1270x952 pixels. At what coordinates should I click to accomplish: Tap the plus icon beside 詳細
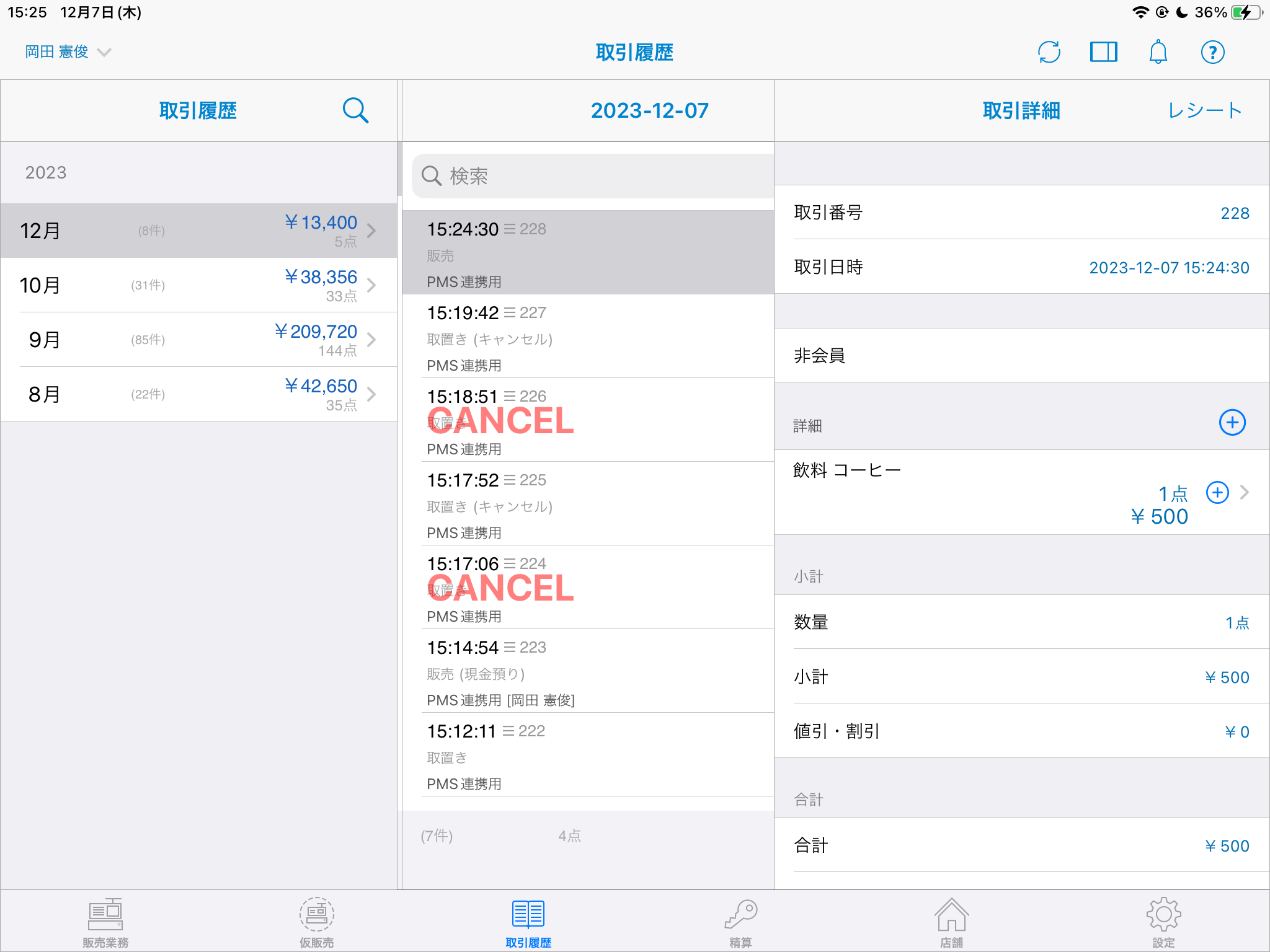pyautogui.click(x=1232, y=423)
